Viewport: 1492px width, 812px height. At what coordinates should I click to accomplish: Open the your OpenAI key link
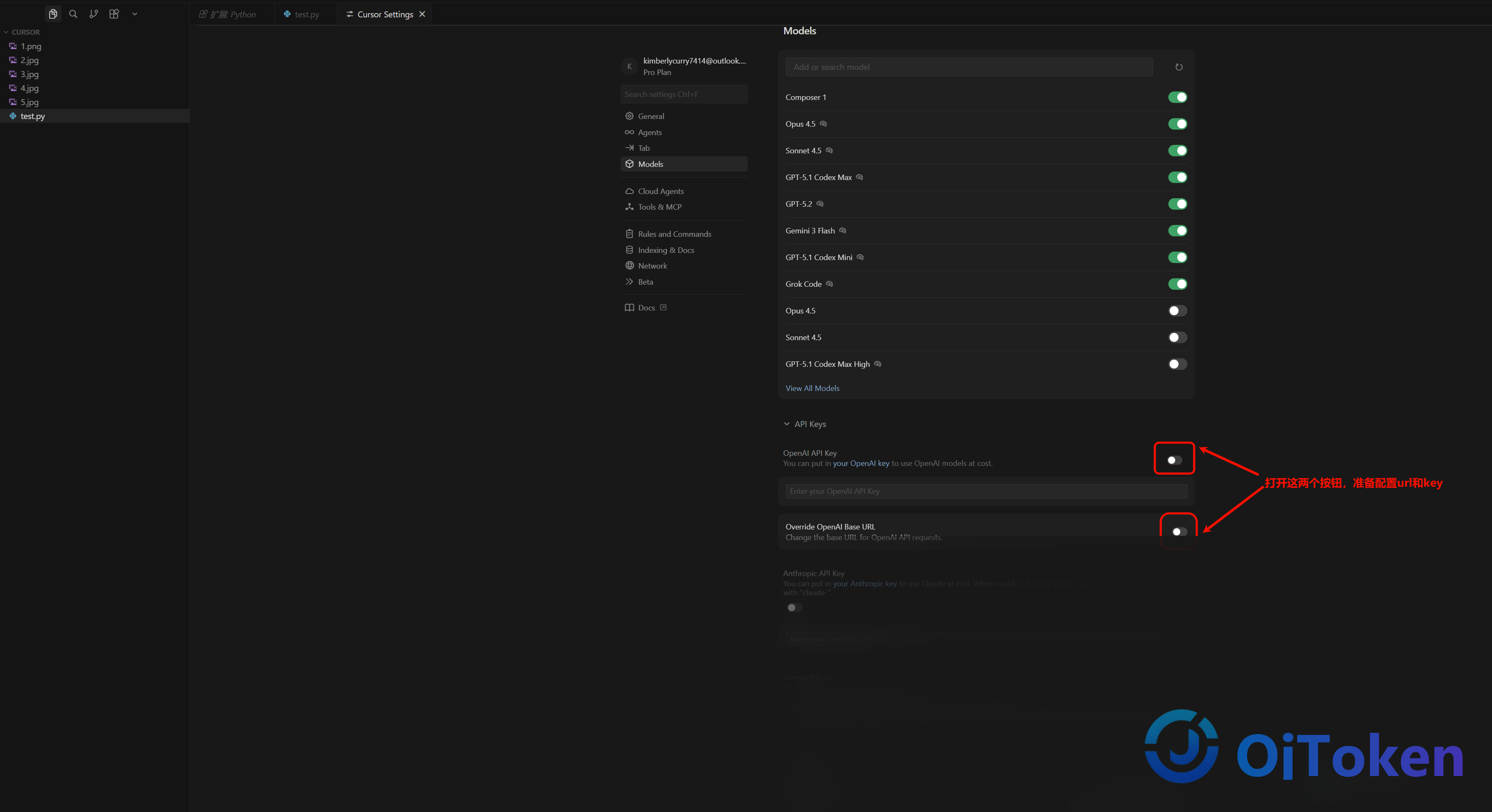pyautogui.click(x=861, y=463)
